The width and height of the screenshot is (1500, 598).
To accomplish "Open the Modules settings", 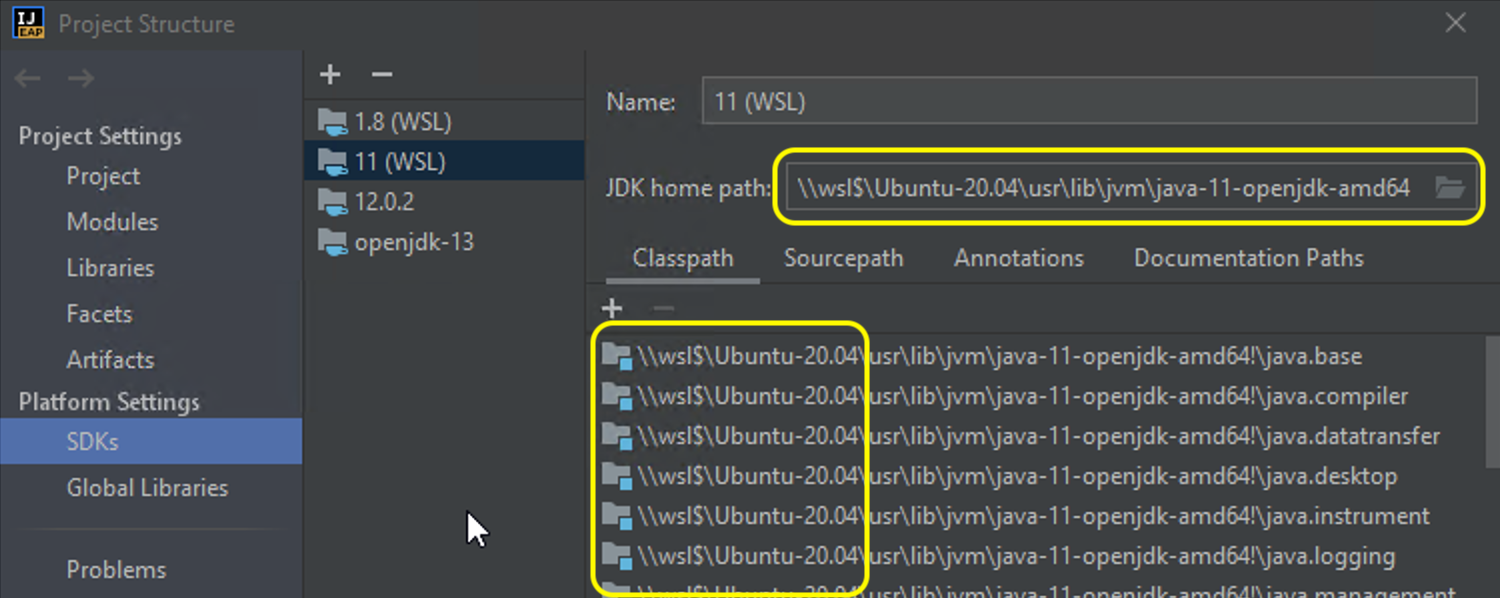I will tap(112, 222).
